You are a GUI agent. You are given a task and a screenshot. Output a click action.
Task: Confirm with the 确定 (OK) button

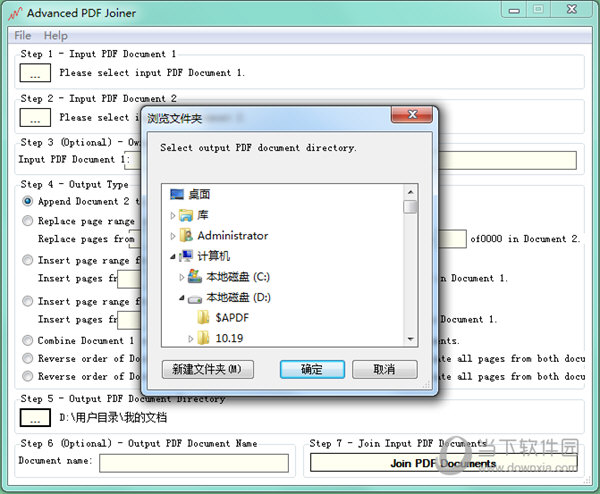[312, 369]
